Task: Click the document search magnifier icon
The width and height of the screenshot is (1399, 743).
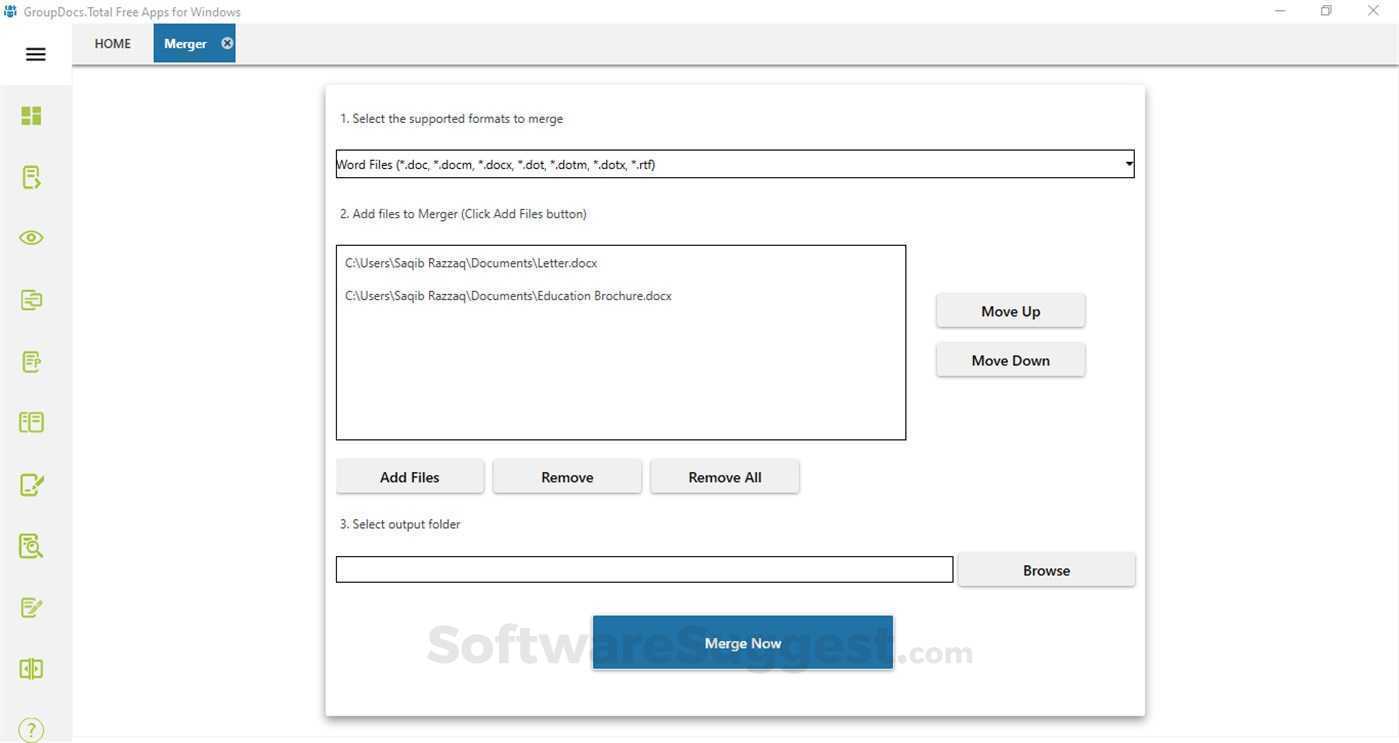Action: click(31, 545)
